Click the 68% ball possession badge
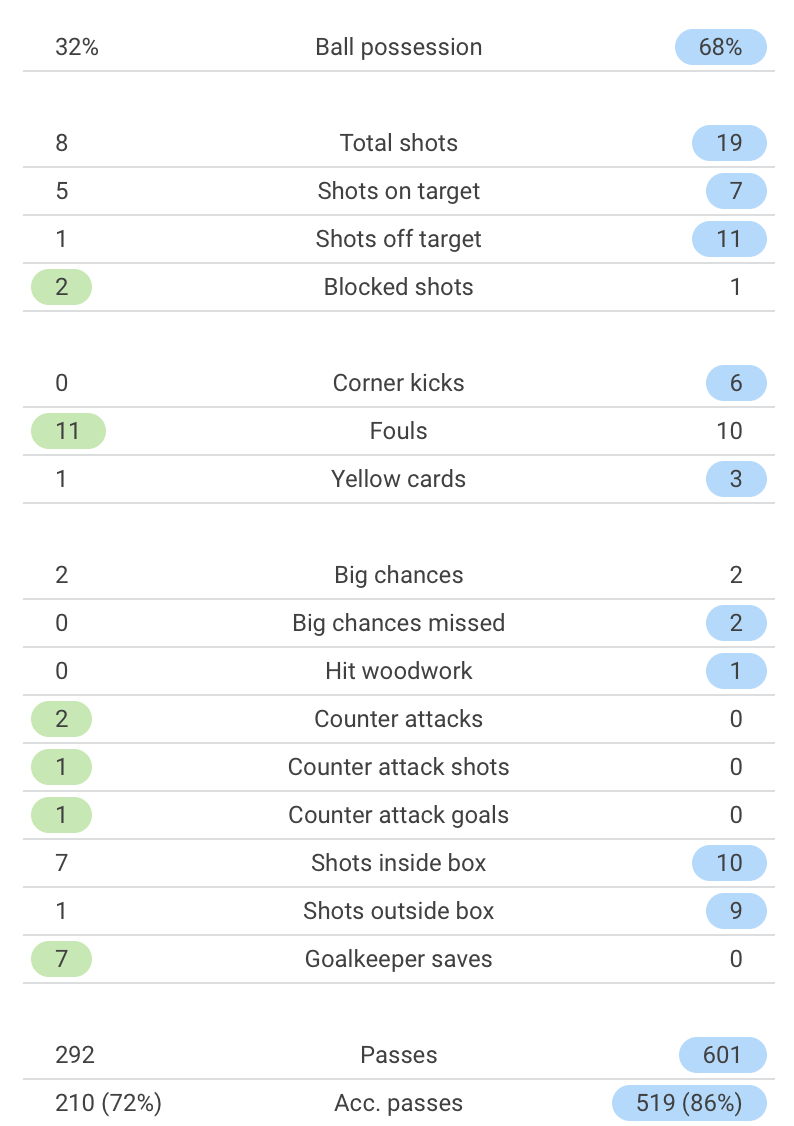Image resolution: width=794 pixels, height=1126 pixels. [x=721, y=47]
